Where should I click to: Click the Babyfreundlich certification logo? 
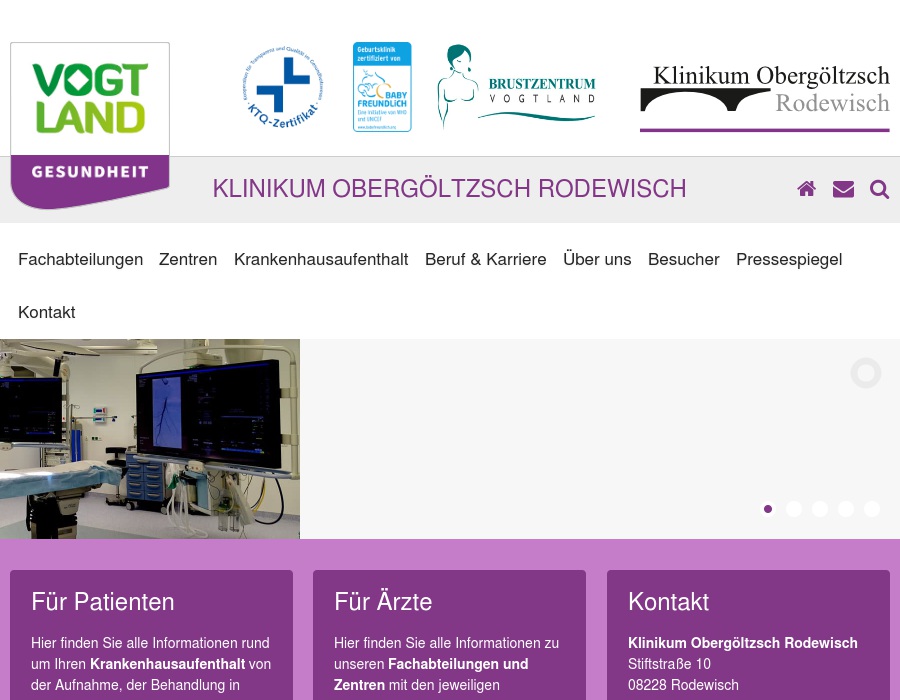coord(381,87)
